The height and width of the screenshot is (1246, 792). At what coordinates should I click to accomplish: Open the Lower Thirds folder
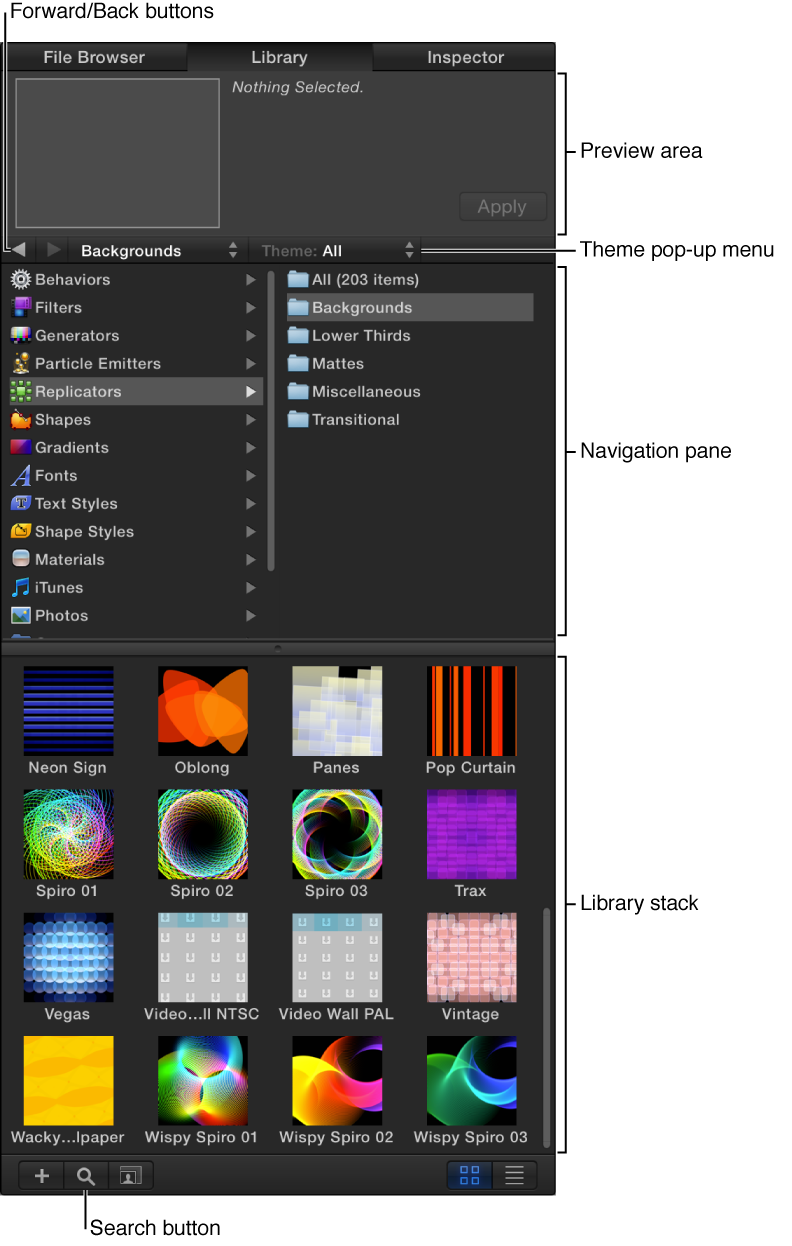[410, 336]
